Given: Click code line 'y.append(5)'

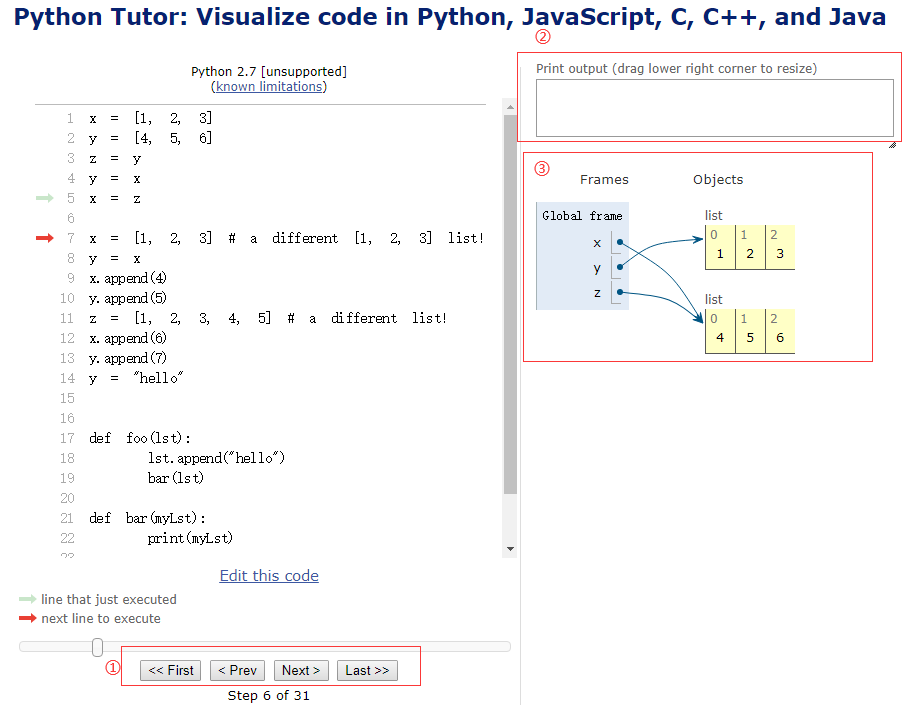Looking at the screenshot, I should click(128, 298).
